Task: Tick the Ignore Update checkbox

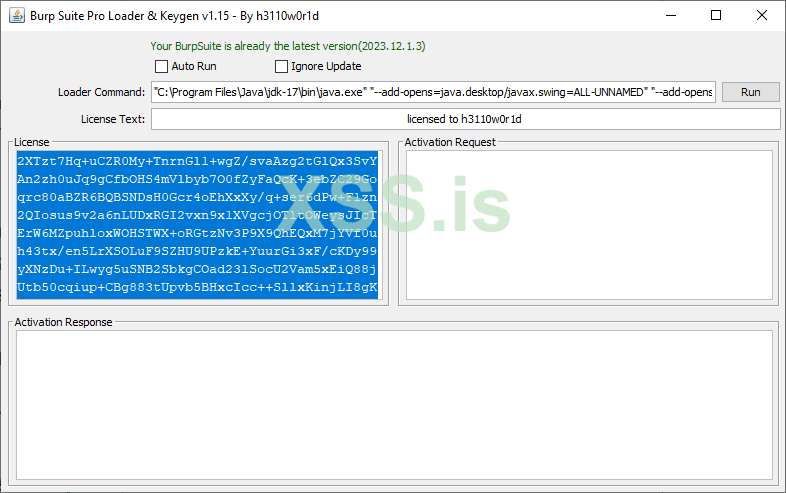Action: (281, 66)
